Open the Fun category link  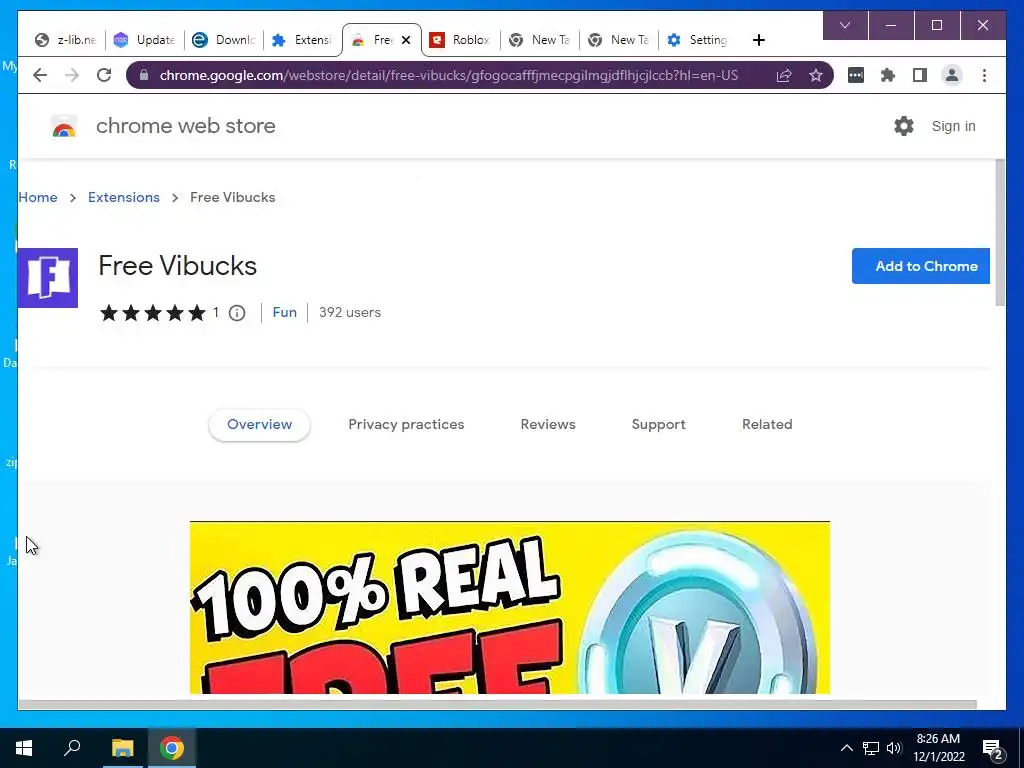[x=285, y=312]
